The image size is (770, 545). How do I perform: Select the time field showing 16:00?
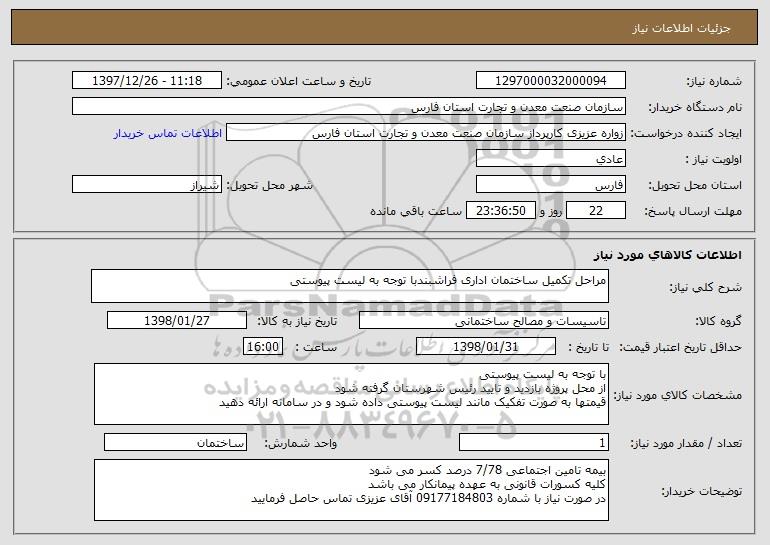coord(263,347)
